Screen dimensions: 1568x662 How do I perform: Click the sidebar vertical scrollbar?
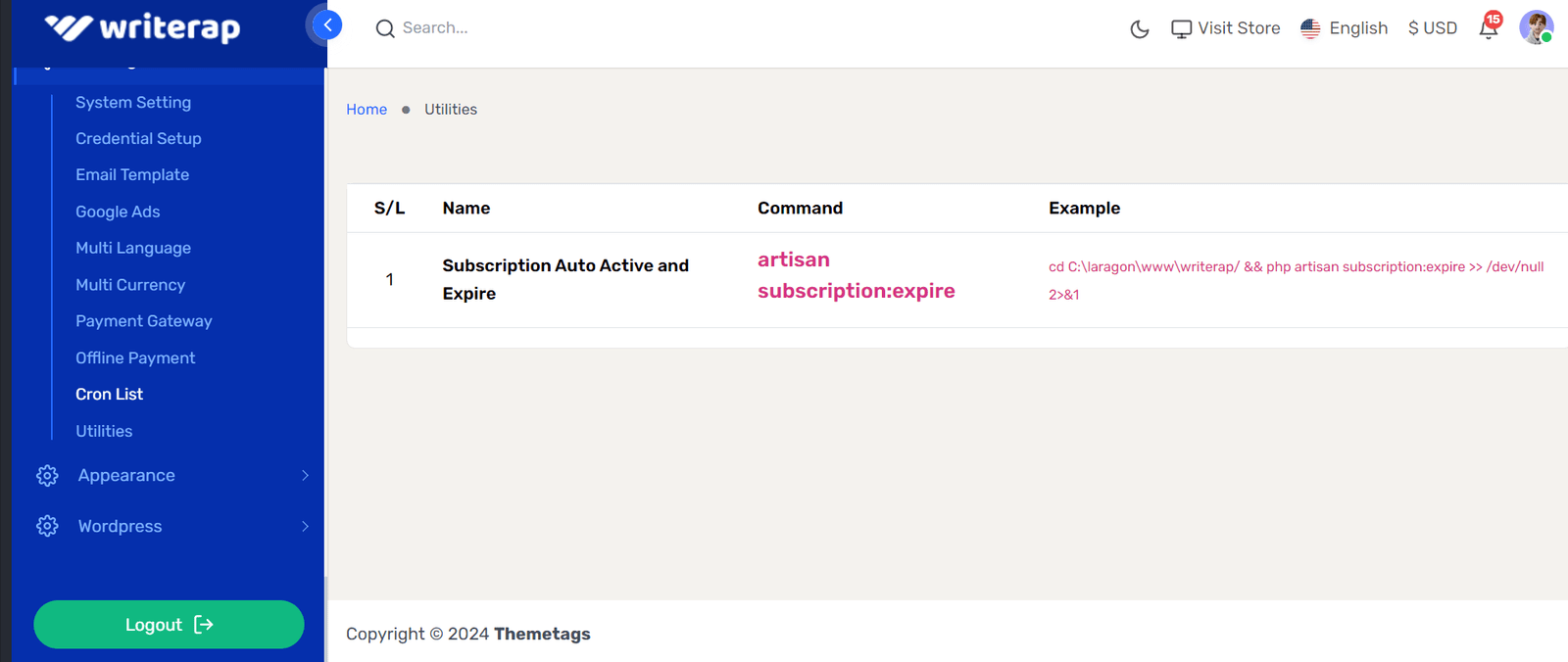tap(325, 617)
